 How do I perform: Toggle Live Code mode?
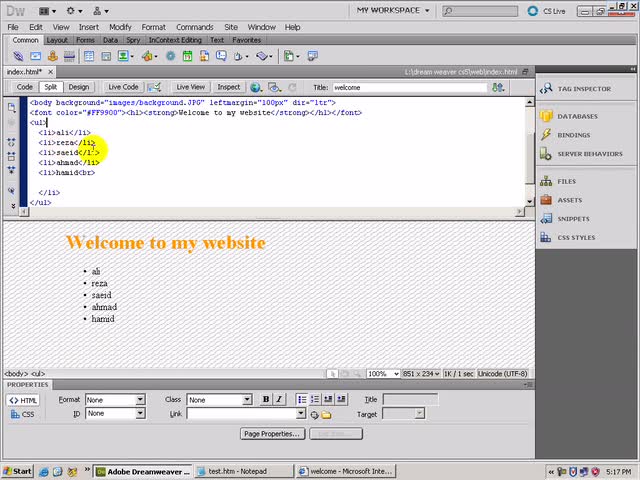123,87
